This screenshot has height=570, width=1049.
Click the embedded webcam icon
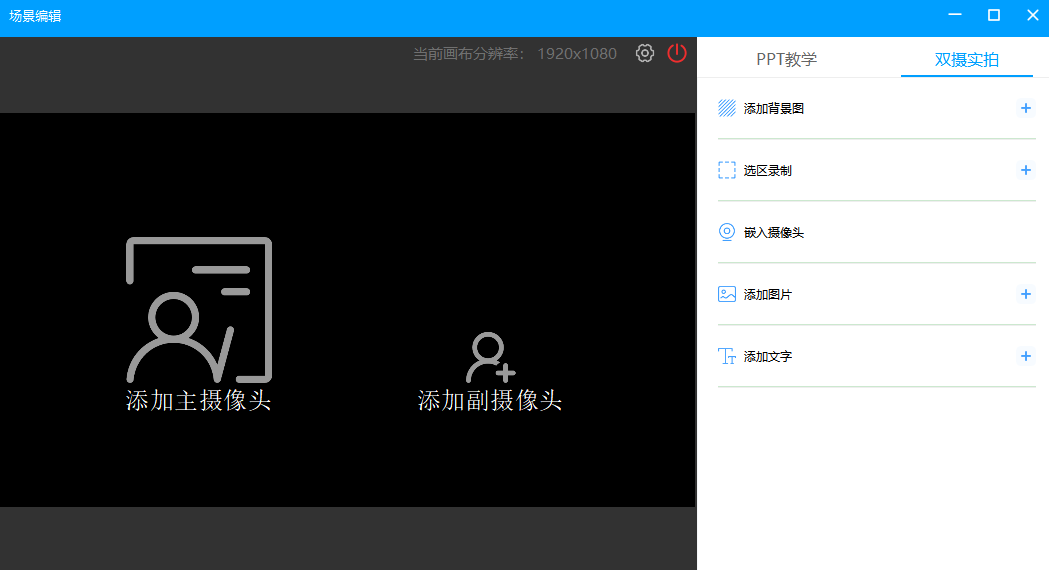click(x=727, y=232)
